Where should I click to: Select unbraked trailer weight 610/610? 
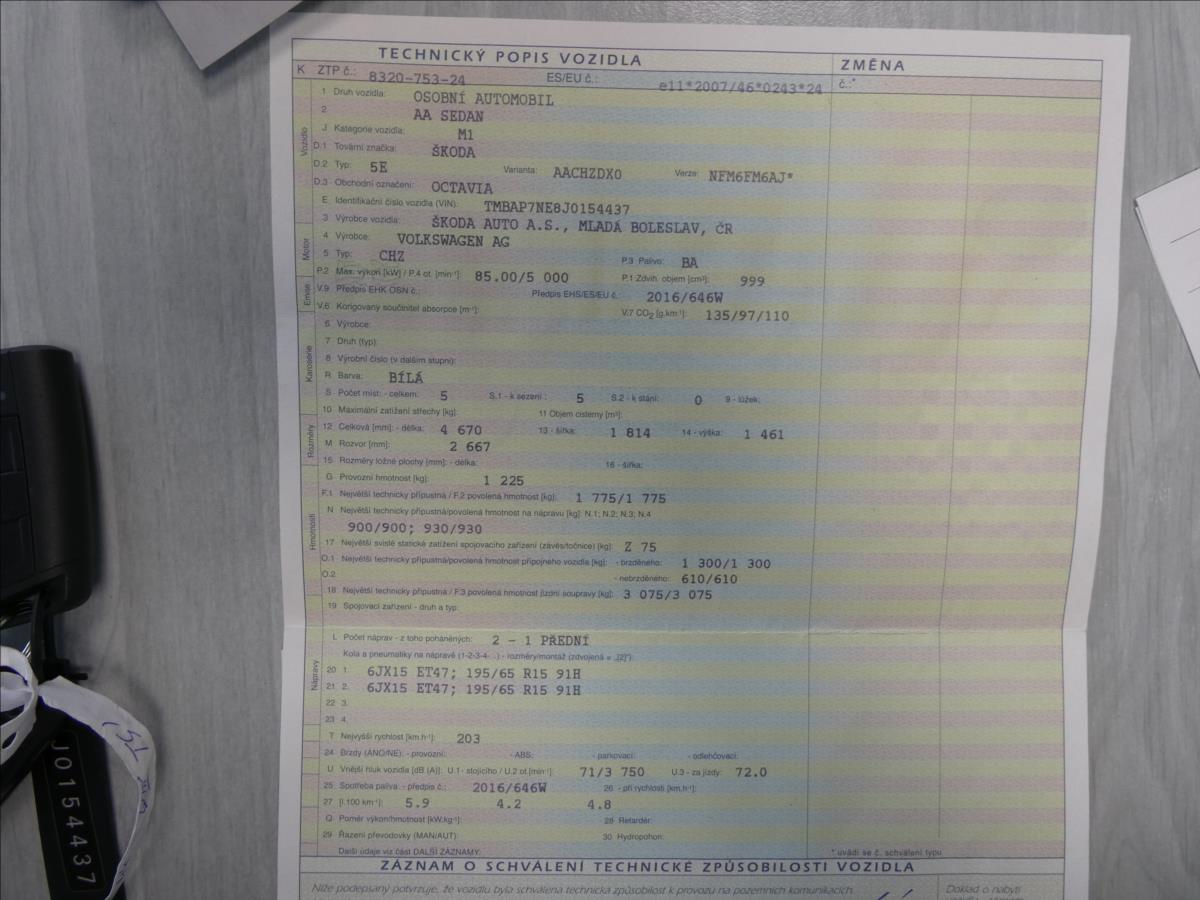tap(708, 579)
